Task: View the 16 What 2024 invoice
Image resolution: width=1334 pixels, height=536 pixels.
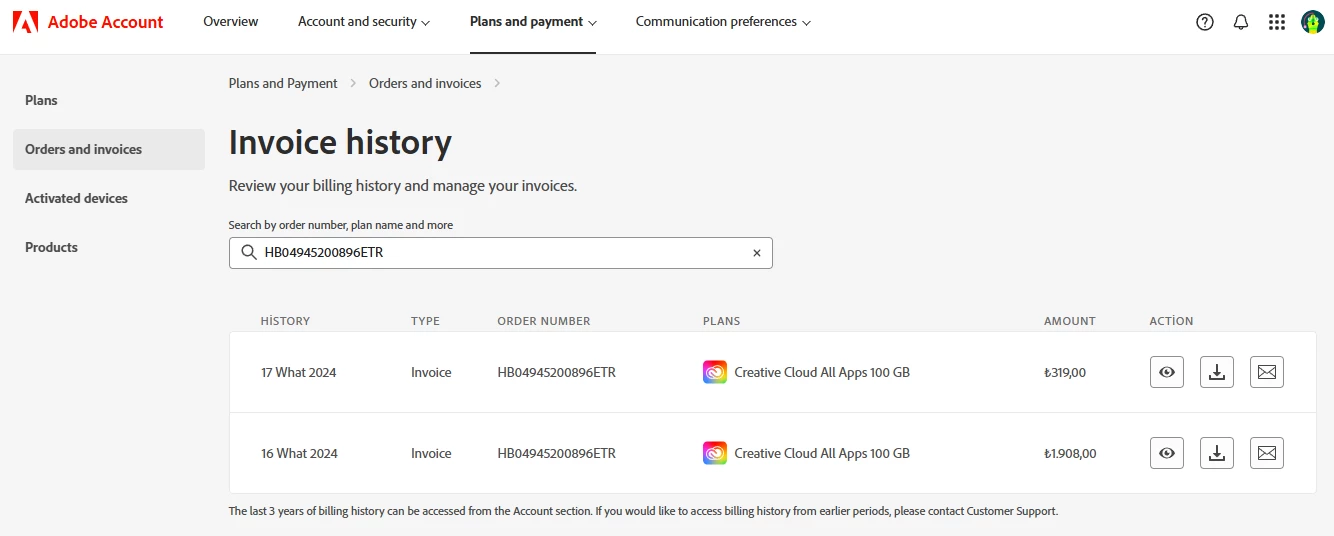Action: 1167,453
